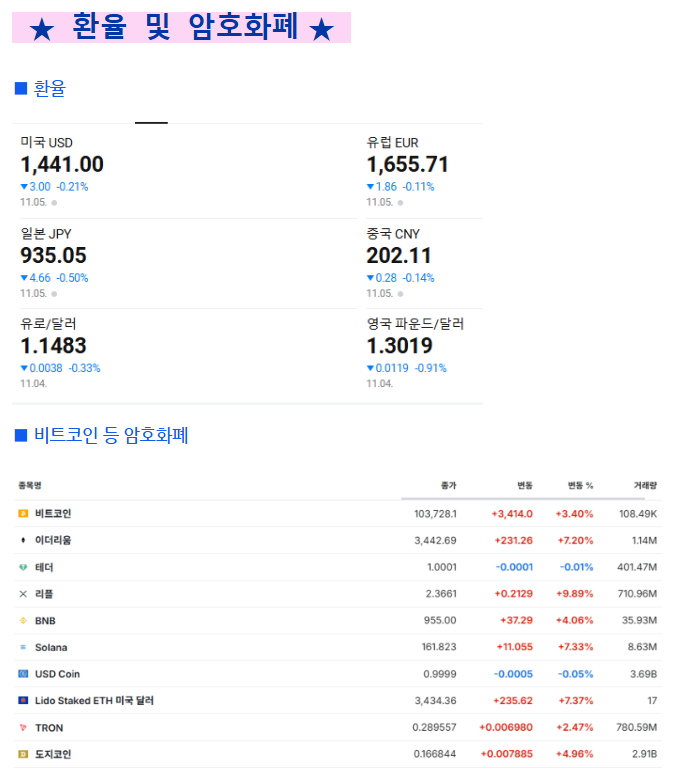The width and height of the screenshot is (677, 778).
Task: Open the 유로/달러 rate entry
Action: pos(54,346)
